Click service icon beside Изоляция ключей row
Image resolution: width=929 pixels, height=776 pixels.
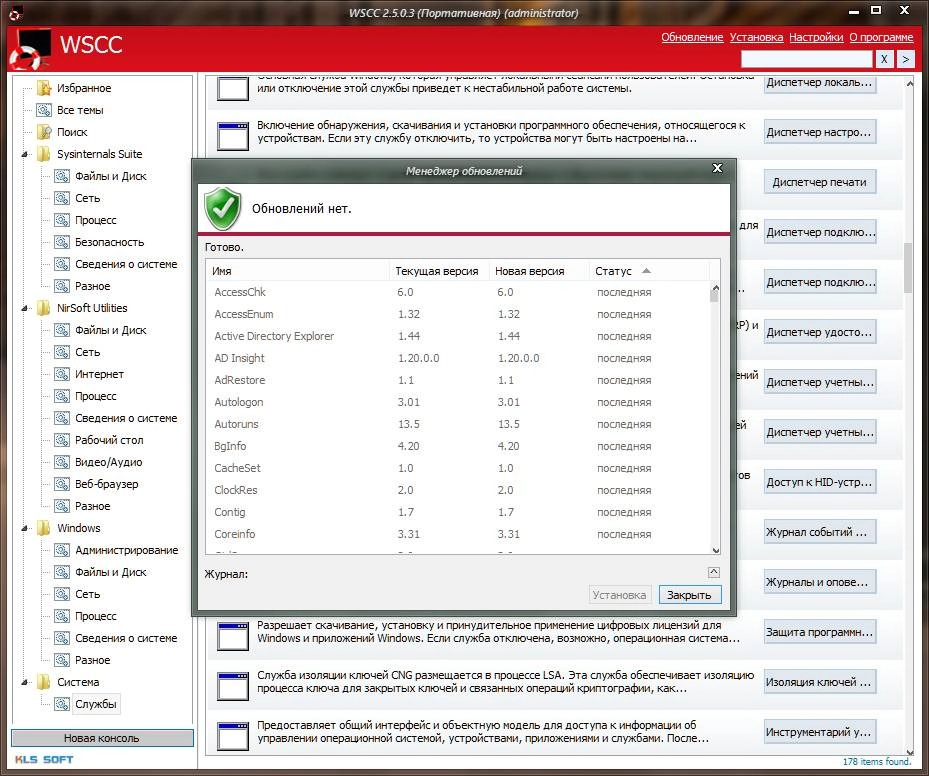point(233,686)
